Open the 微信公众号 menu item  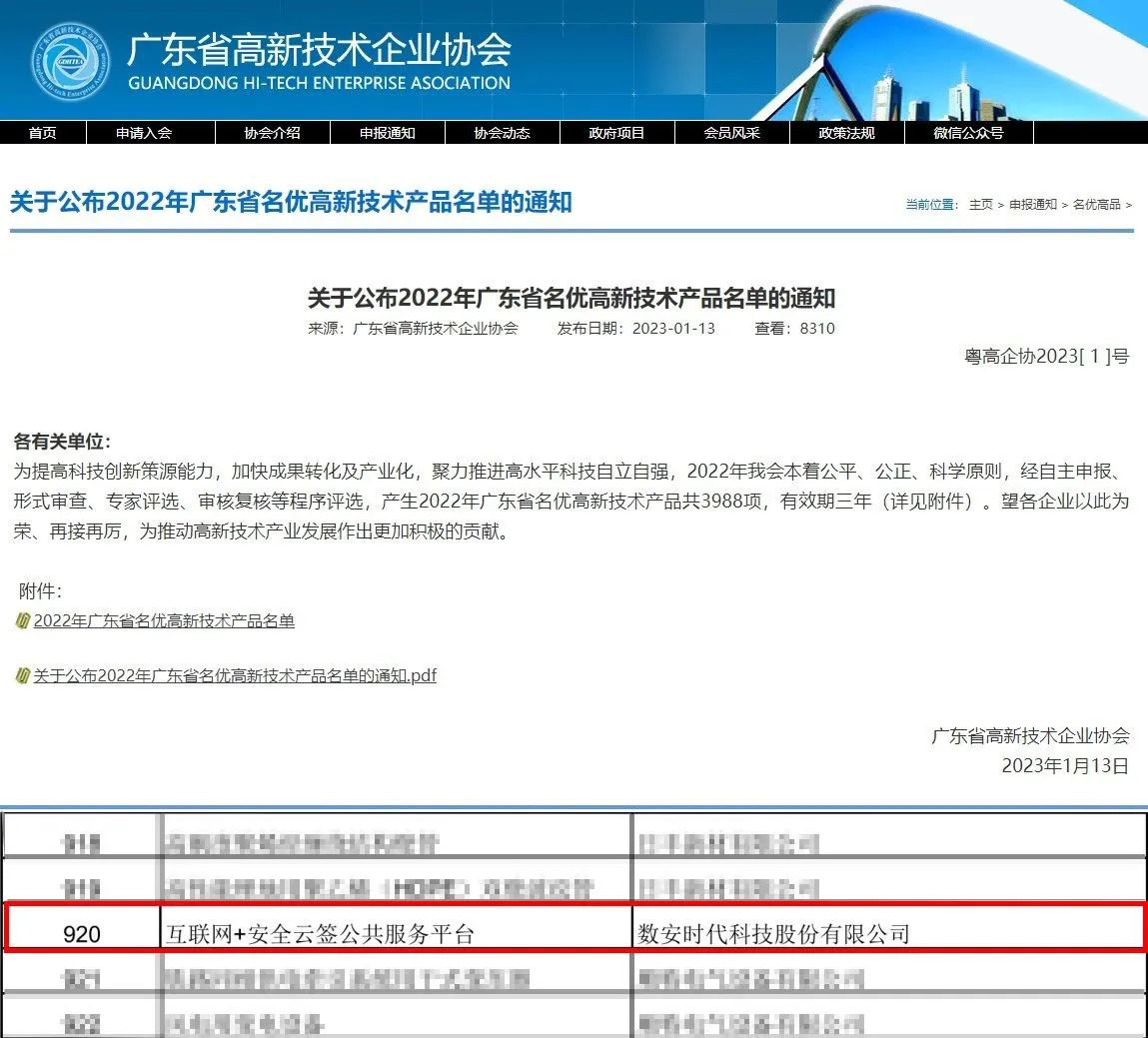(968, 133)
